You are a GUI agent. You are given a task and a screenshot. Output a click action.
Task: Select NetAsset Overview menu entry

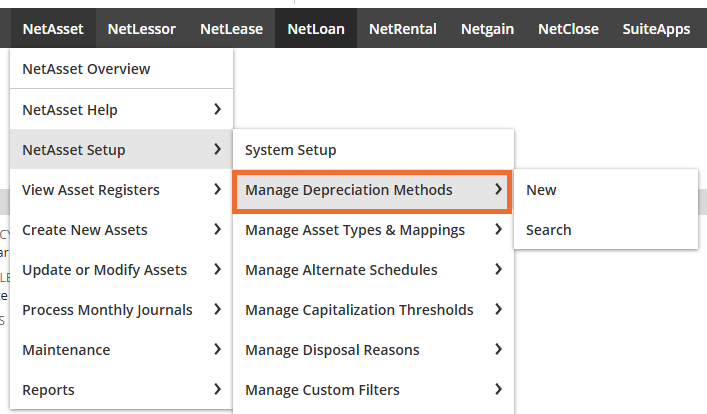121,69
